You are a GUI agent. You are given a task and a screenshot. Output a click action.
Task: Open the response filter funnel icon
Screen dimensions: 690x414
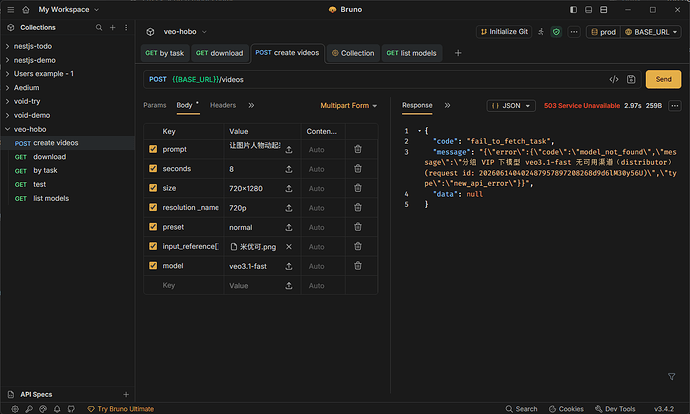(672, 377)
